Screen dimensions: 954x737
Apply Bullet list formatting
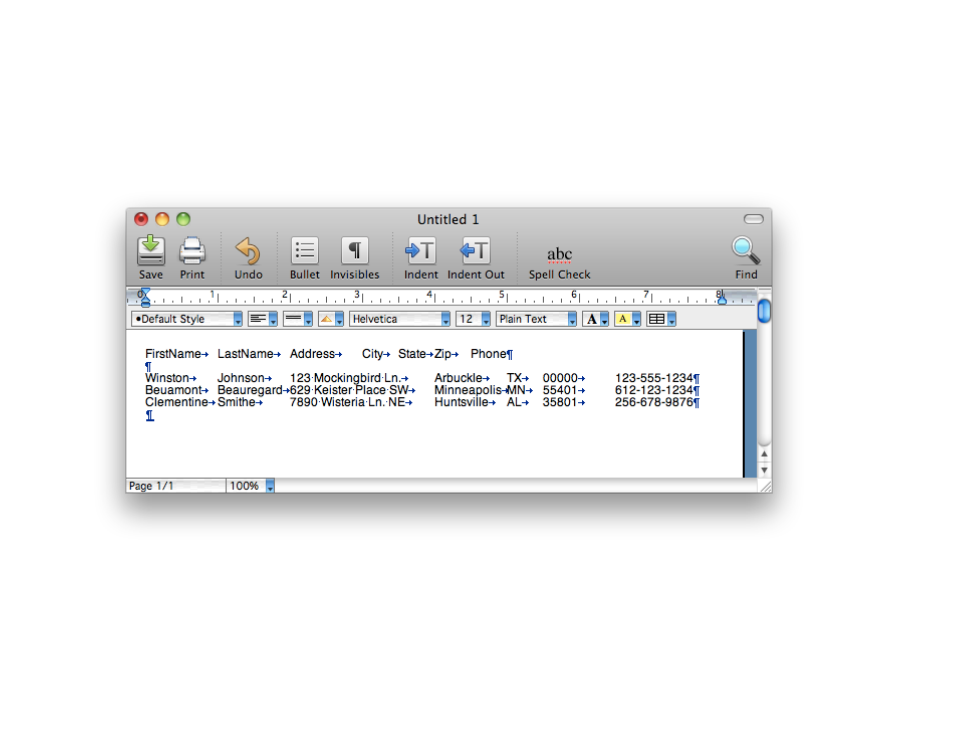[304, 251]
